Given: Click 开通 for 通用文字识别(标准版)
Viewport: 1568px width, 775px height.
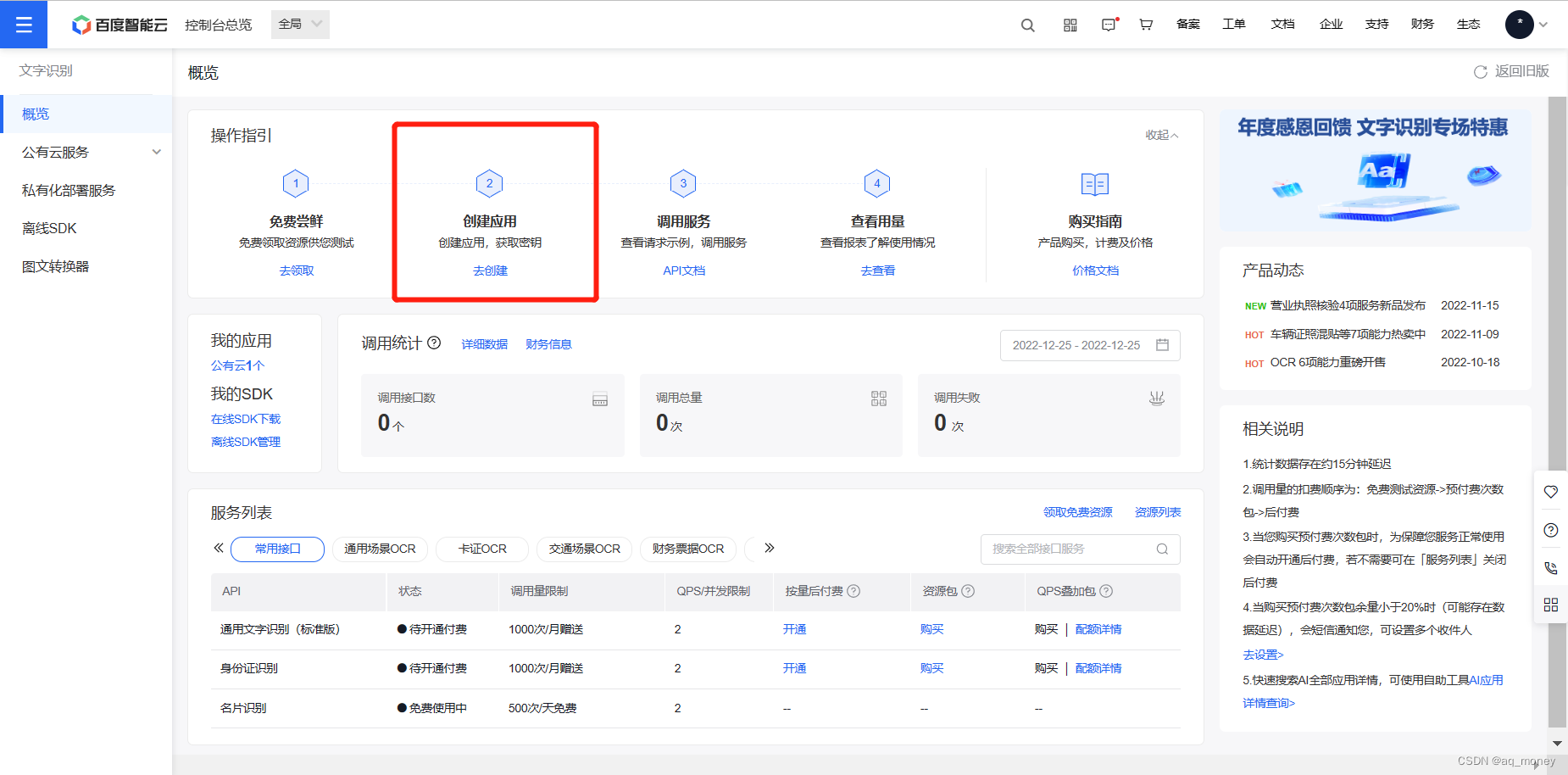Looking at the screenshot, I should pos(794,629).
